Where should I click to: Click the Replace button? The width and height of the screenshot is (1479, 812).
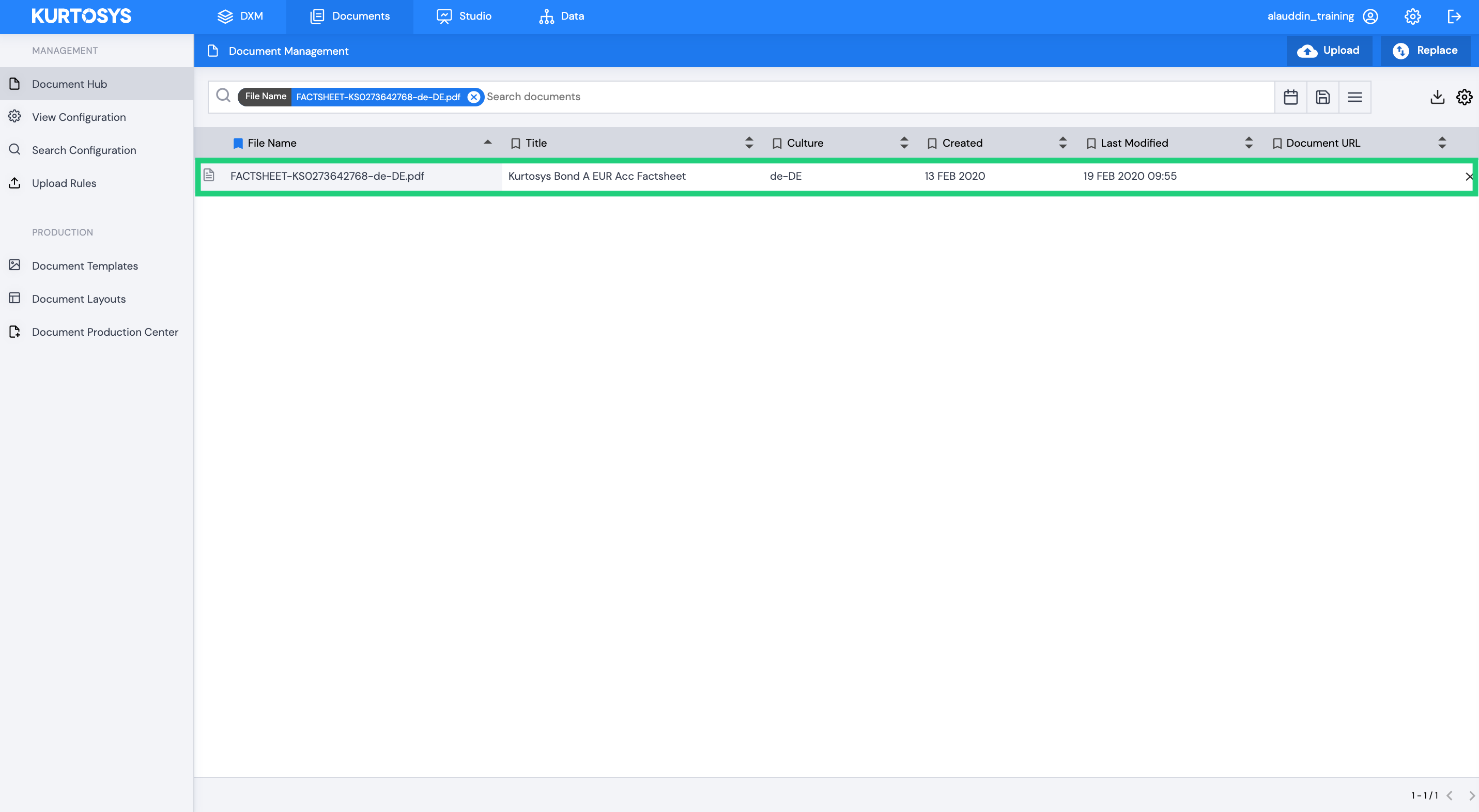click(1426, 51)
